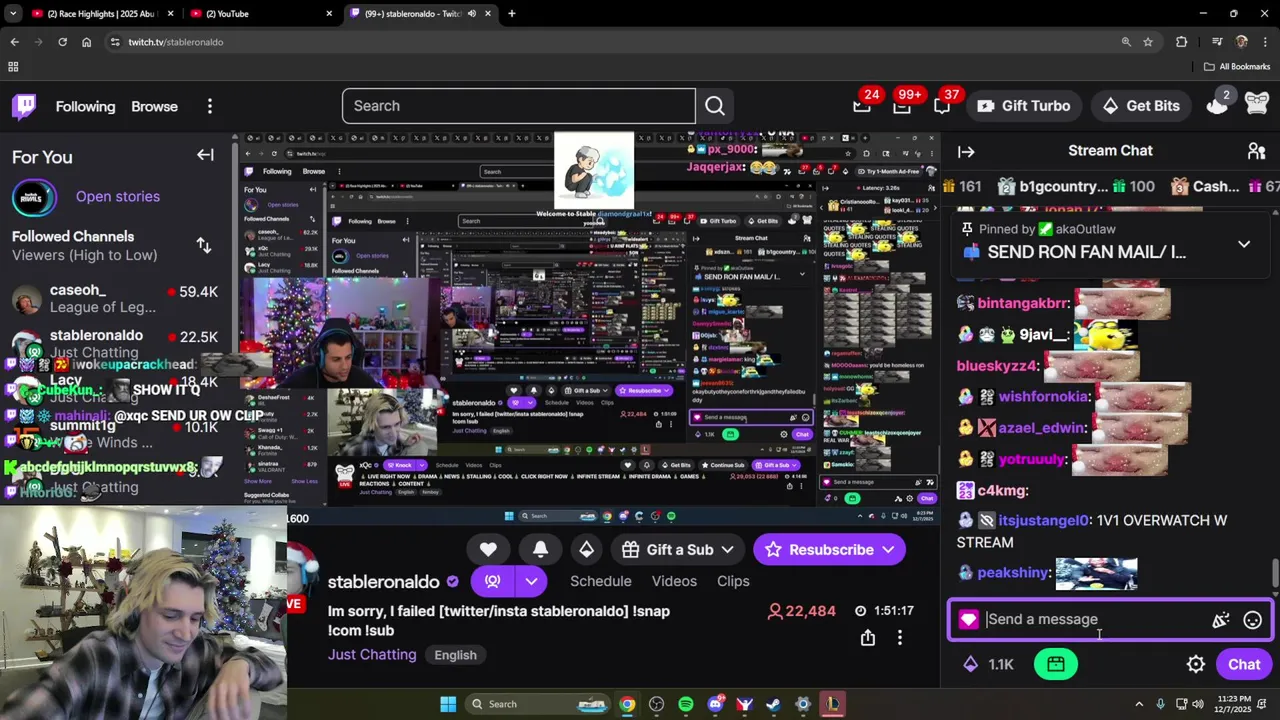
Task: Open the emote picker in chat
Action: pos(1252,620)
